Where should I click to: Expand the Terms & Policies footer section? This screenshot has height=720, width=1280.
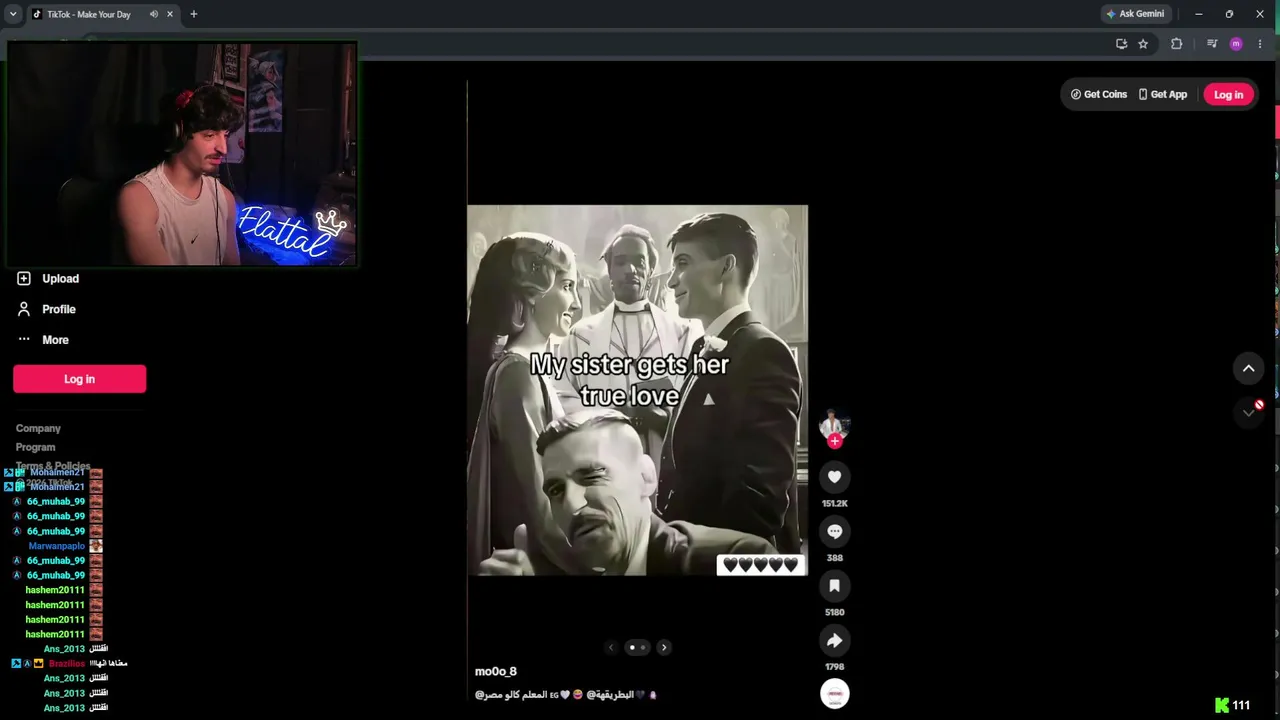[53, 466]
